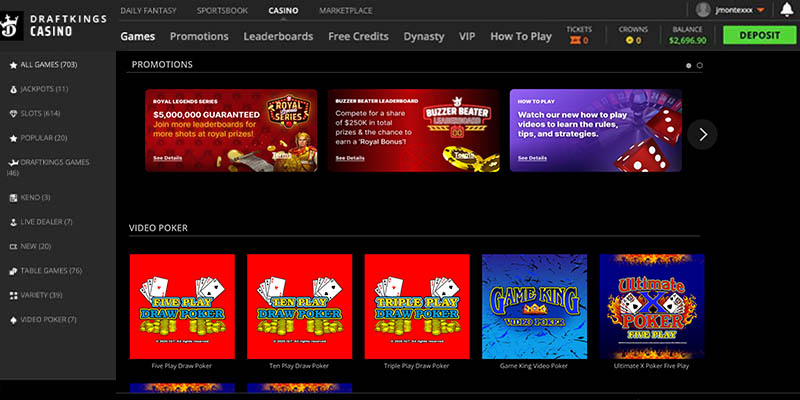Image resolution: width=800 pixels, height=400 pixels.
Task: Click the star icon beside All Games
Action: (13, 65)
